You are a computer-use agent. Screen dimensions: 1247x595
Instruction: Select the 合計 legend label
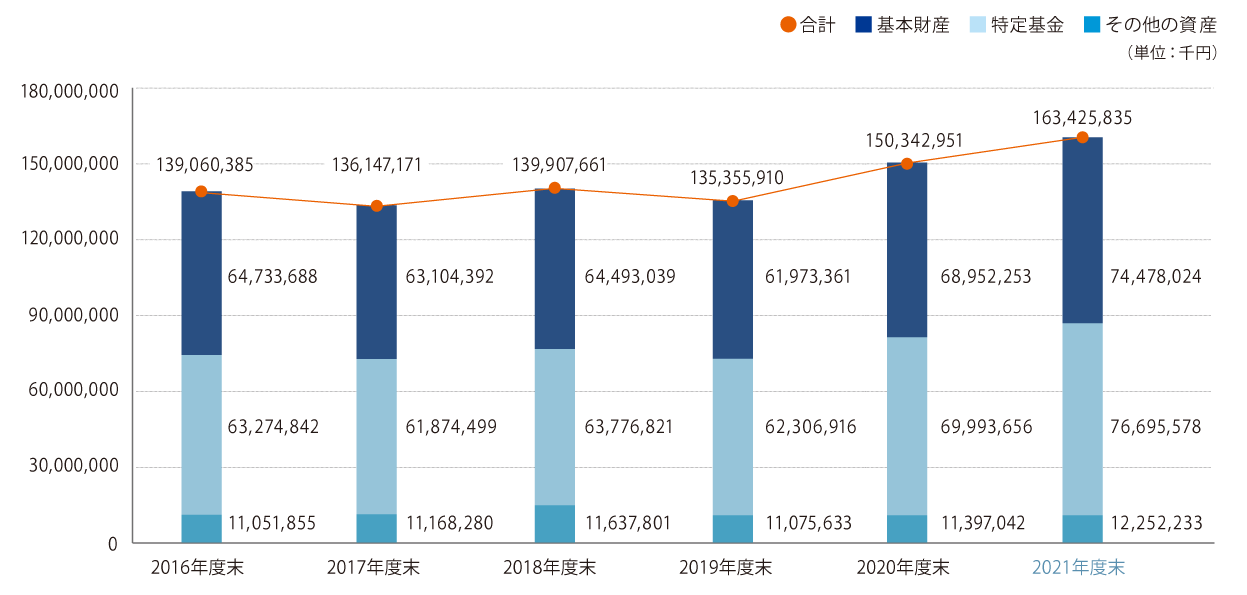pyautogui.click(x=818, y=26)
